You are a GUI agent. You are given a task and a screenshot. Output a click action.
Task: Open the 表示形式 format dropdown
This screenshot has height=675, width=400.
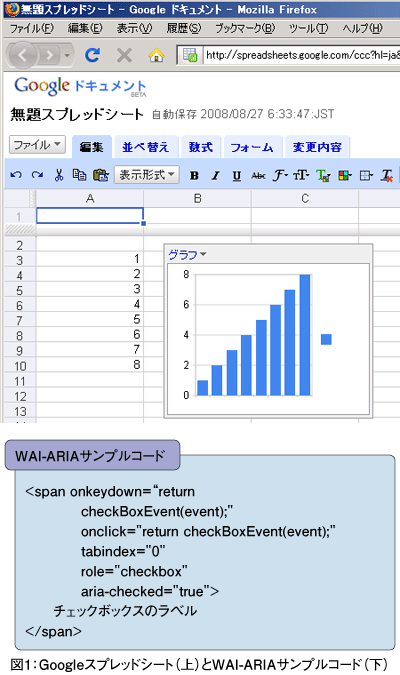coord(146,175)
